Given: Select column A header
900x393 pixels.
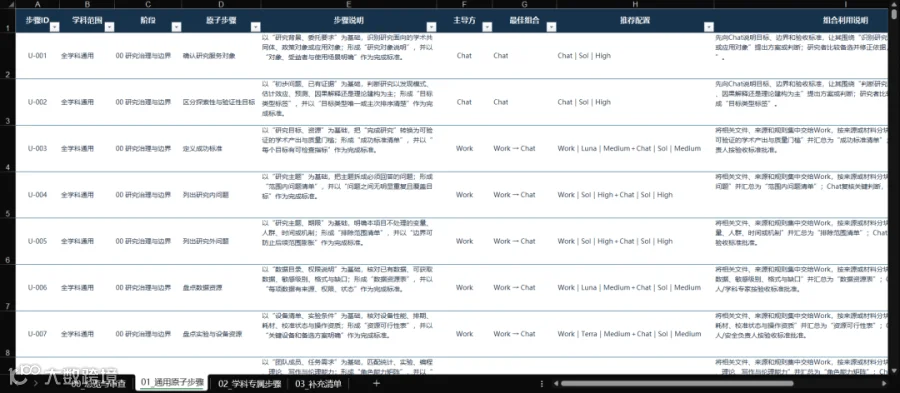Looking at the screenshot, I should 37,4.
